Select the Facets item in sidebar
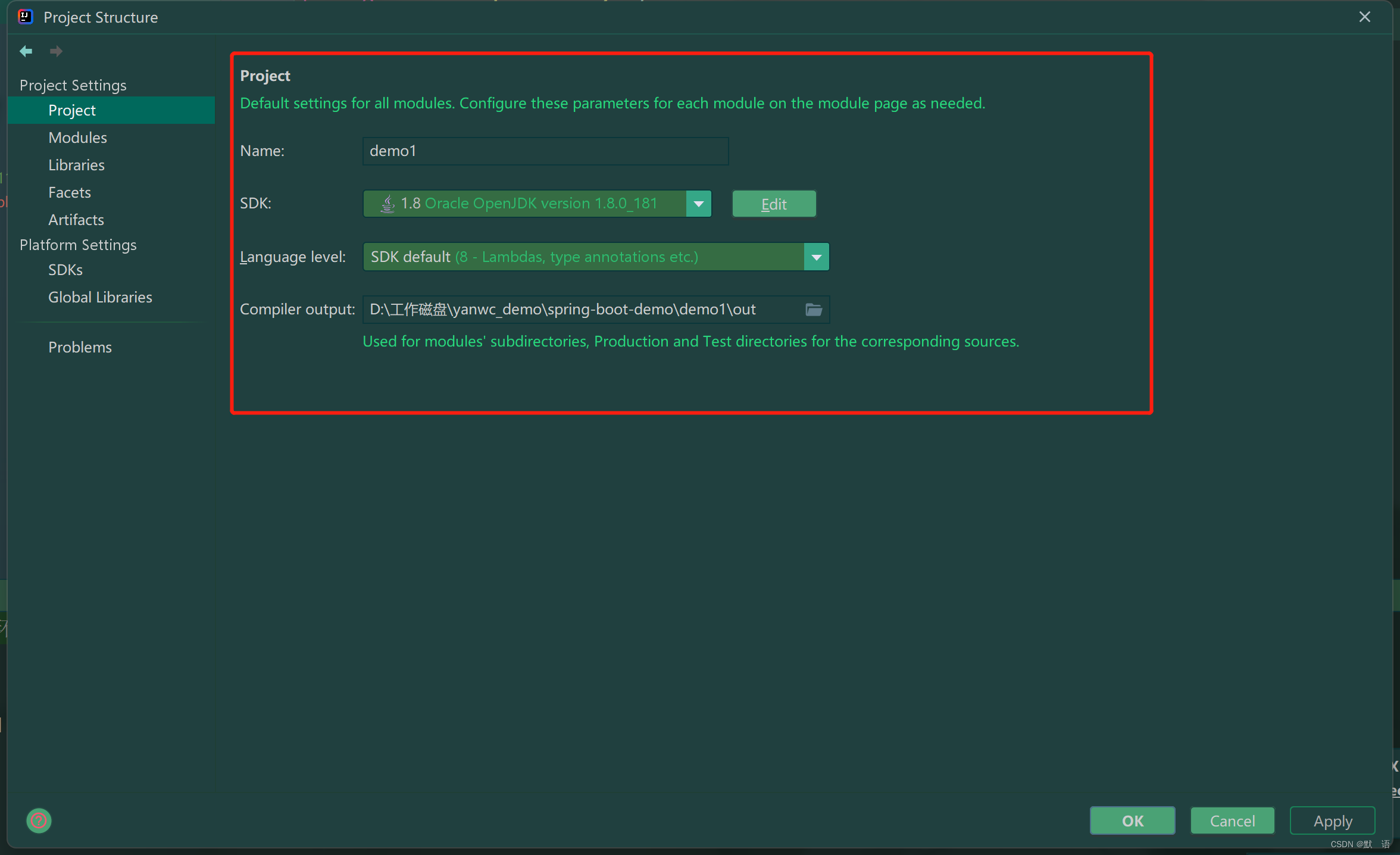The width and height of the screenshot is (1400, 855). tap(68, 192)
